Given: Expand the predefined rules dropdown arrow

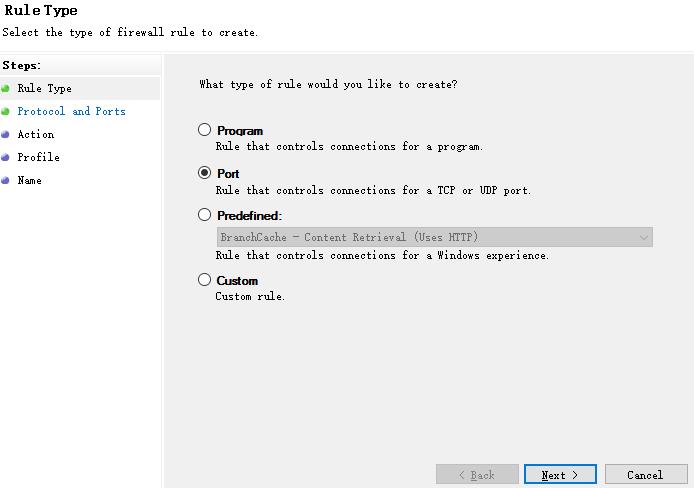Looking at the screenshot, I should 643,238.
